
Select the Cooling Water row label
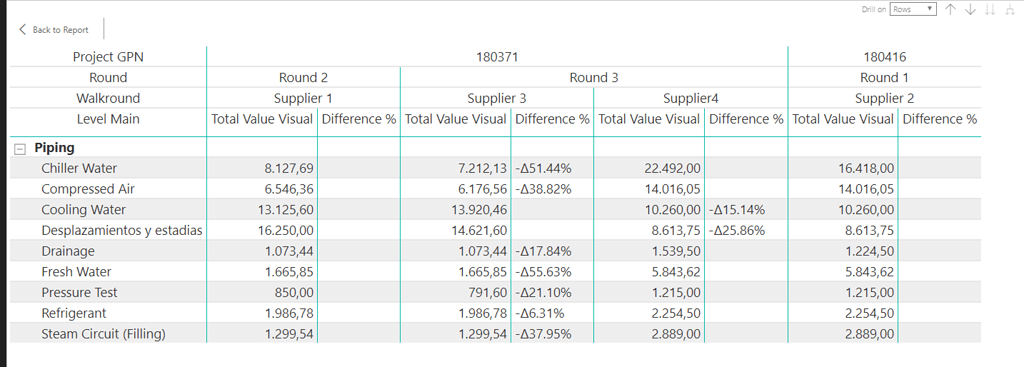(84, 210)
